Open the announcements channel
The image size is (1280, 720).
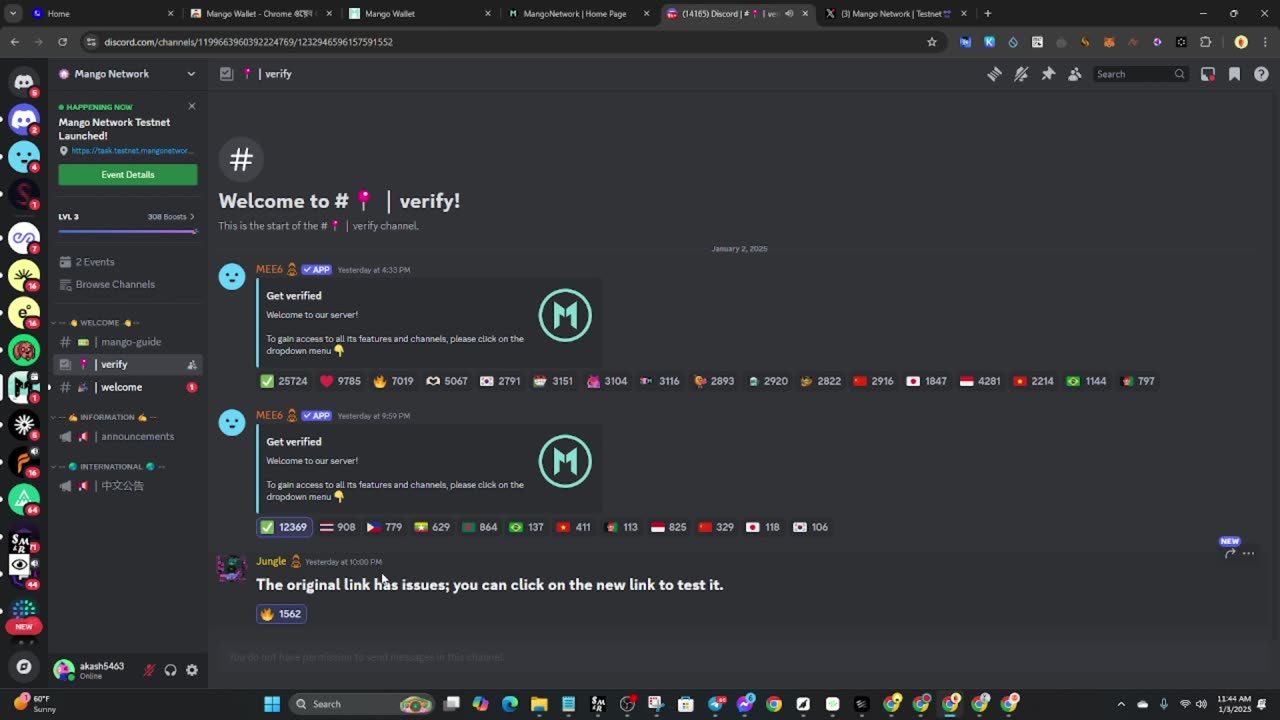pyautogui.click(x=127, y=437)
